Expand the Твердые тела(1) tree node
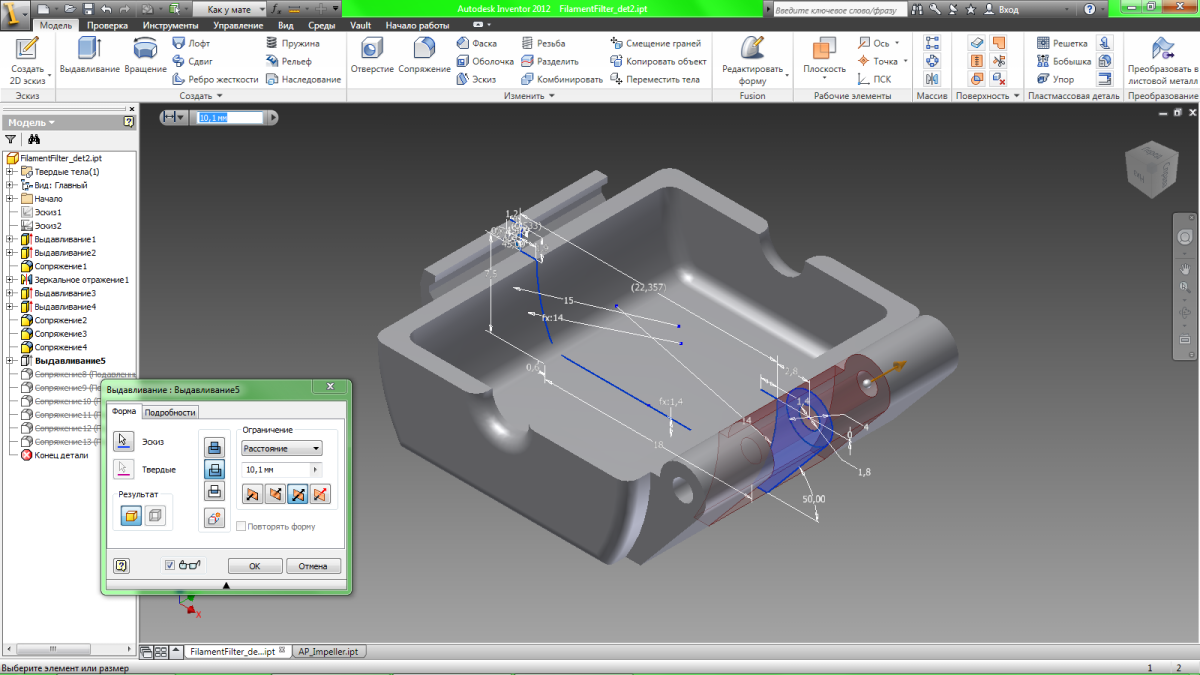The height and width of the screenshot is (675, 1200). click(x=10, y=172)
